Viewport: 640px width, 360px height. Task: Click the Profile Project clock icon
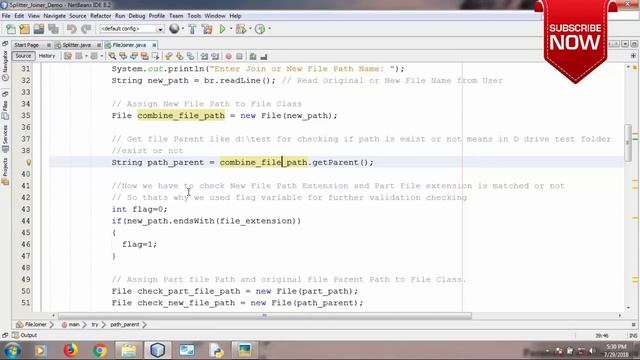[260, 29]
